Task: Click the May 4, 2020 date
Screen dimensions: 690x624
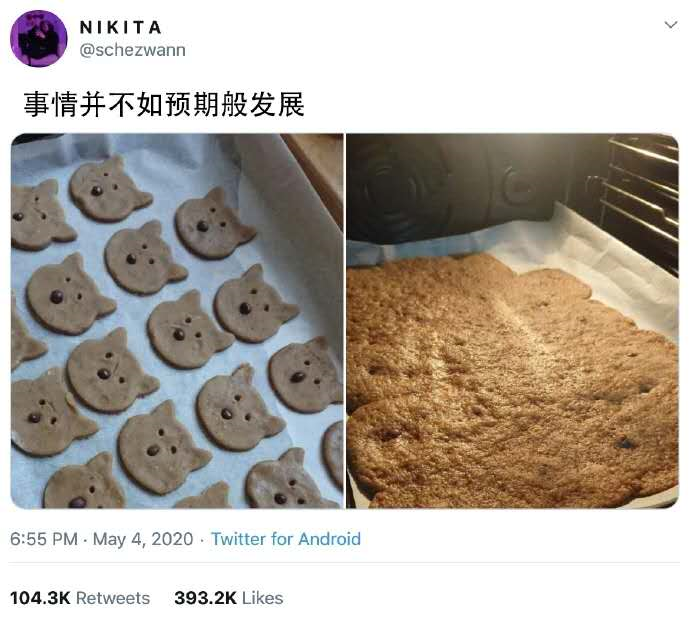Action: 143,539
